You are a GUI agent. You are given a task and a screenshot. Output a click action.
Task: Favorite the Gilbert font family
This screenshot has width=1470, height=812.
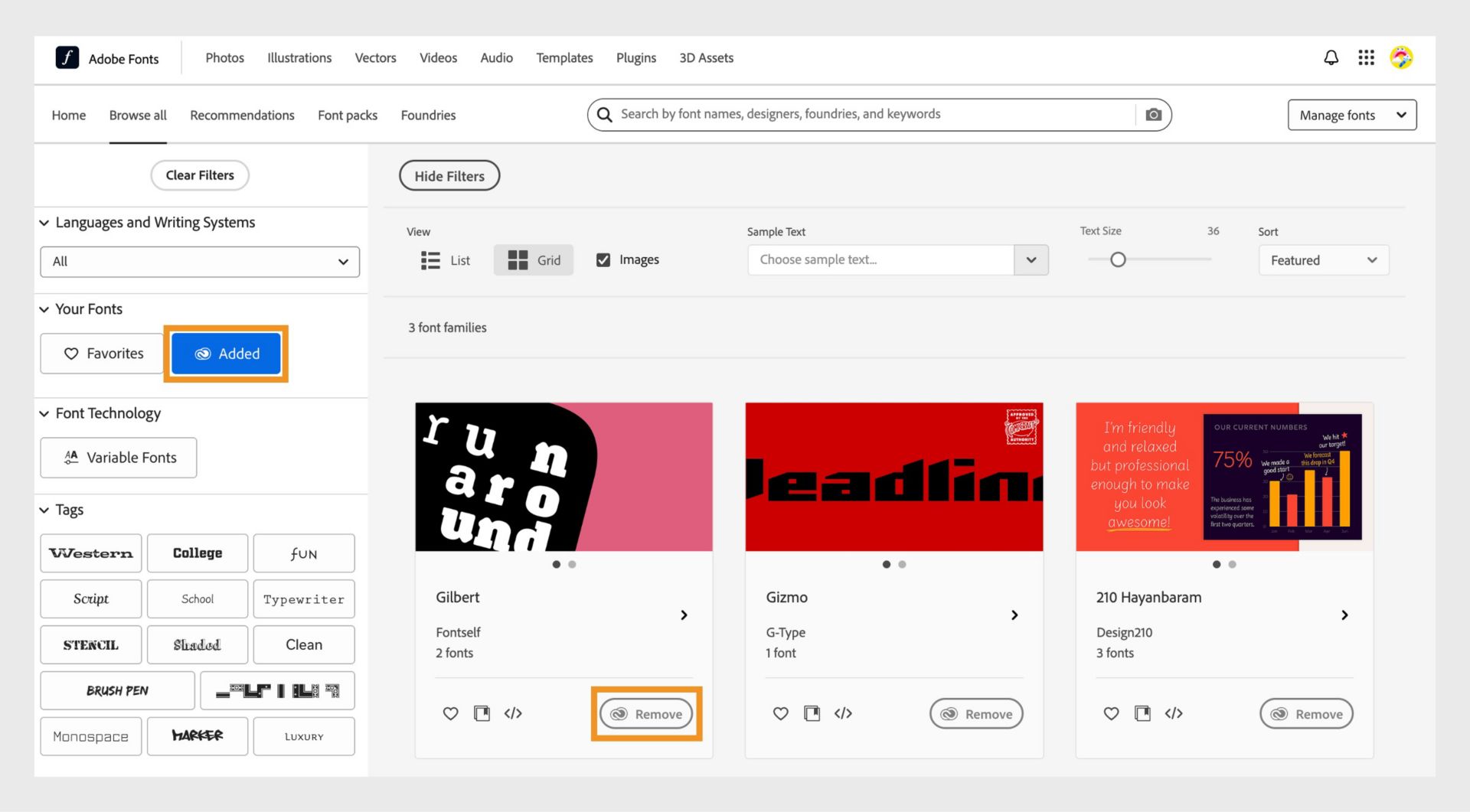tap(450, 713)
